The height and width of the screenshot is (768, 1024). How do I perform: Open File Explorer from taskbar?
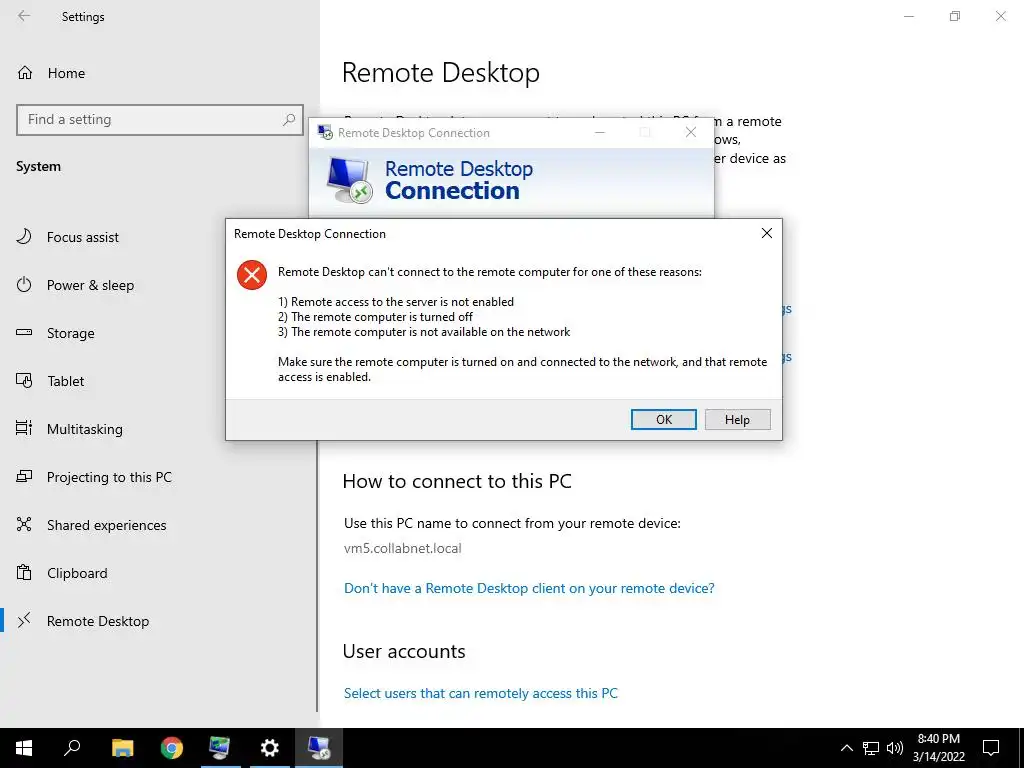122,748
